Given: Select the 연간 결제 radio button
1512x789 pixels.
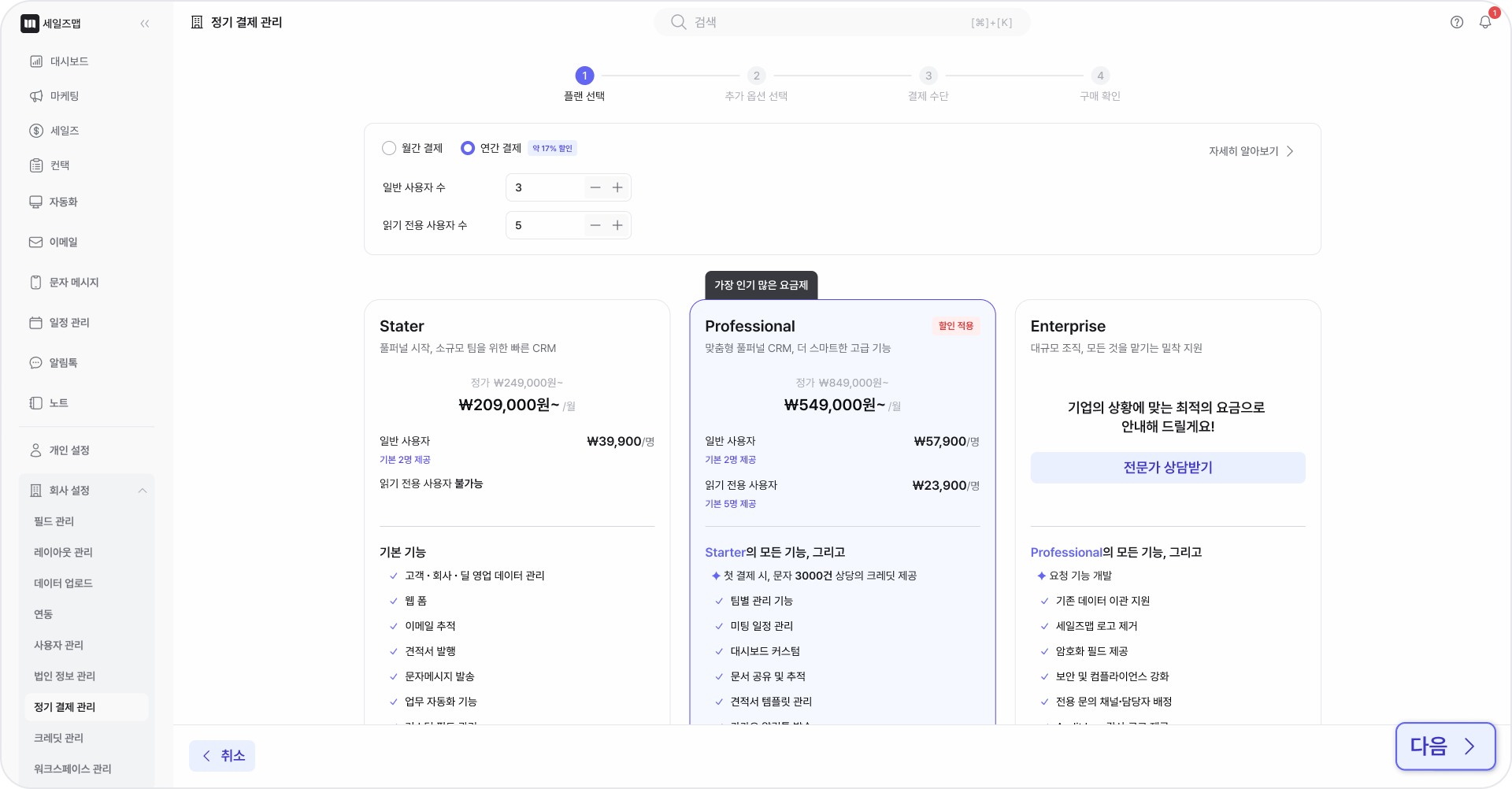Looking at the screenshot, I should (x=468, y=148).
